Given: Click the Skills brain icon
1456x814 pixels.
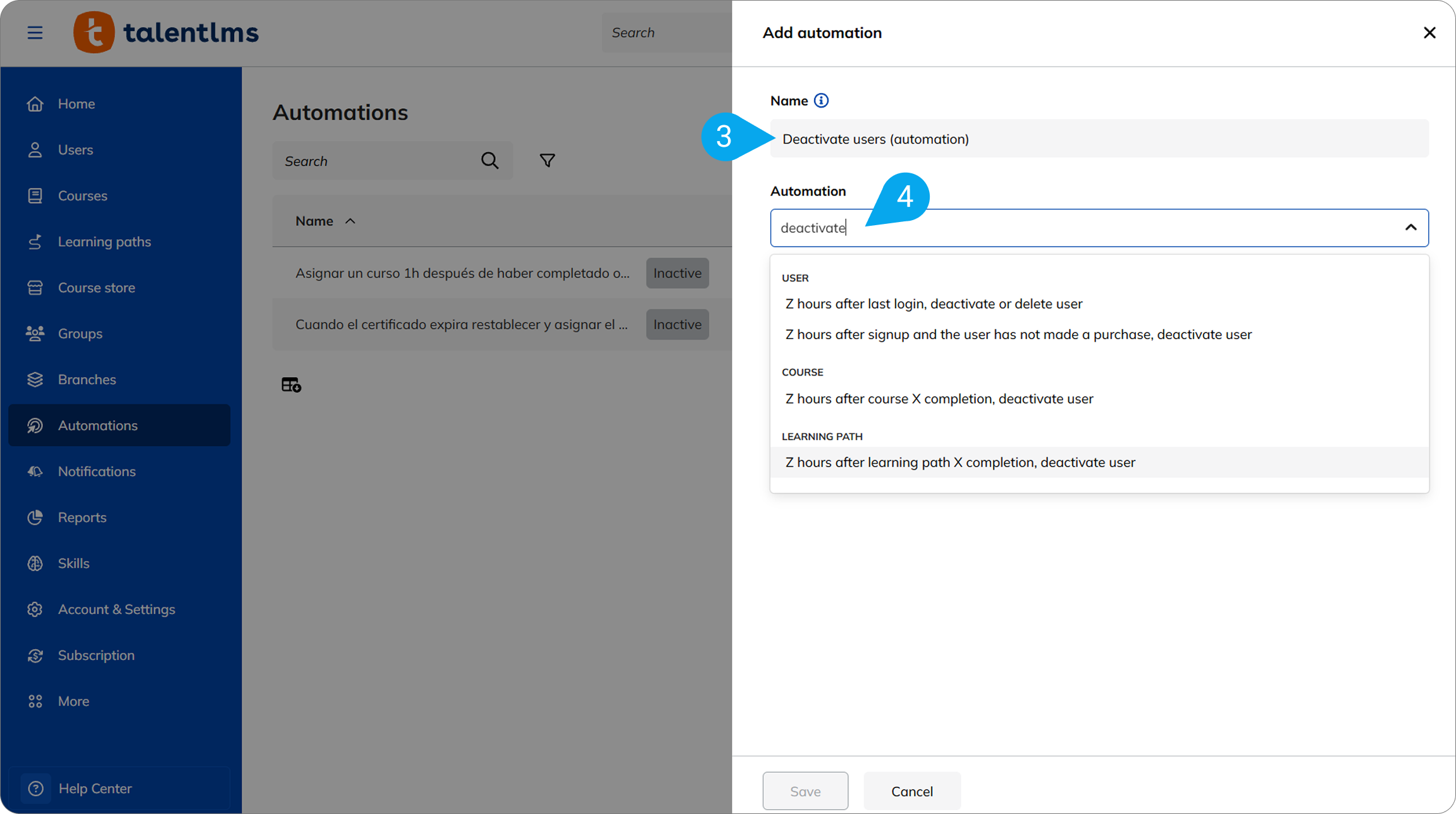Looking at the screenshot, I should (x=35, y=564).
